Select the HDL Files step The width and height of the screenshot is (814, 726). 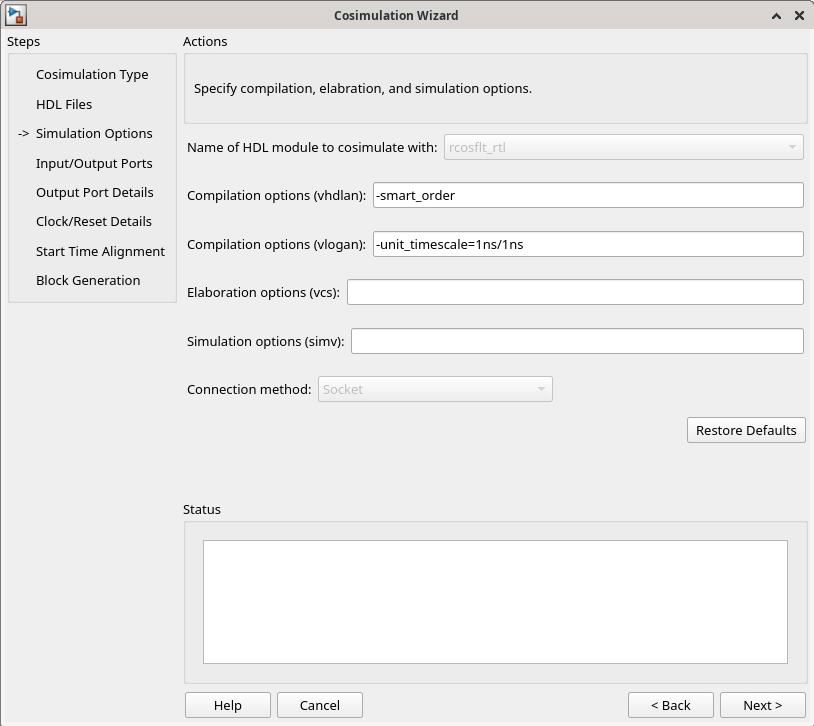click(64, 104)
